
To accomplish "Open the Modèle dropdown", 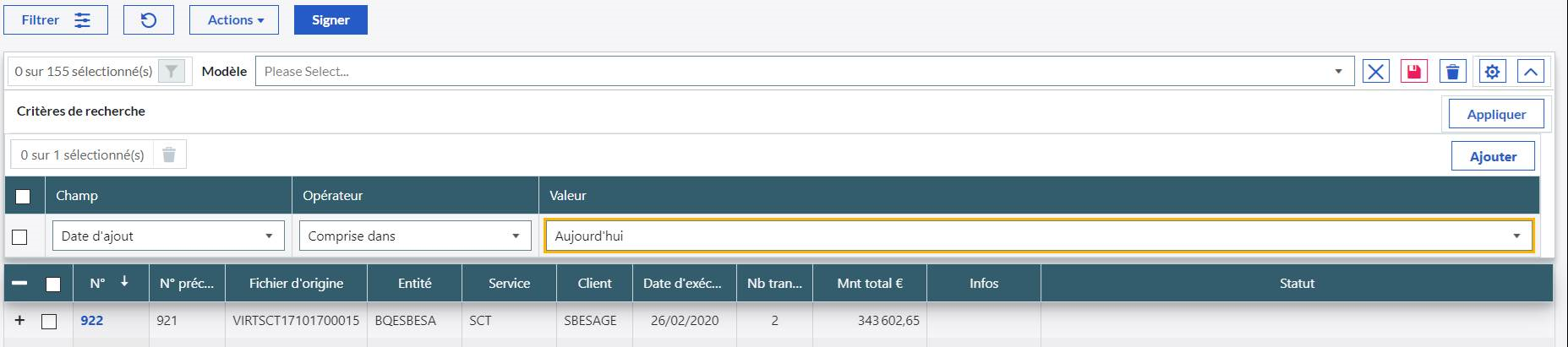I will 803,72.
